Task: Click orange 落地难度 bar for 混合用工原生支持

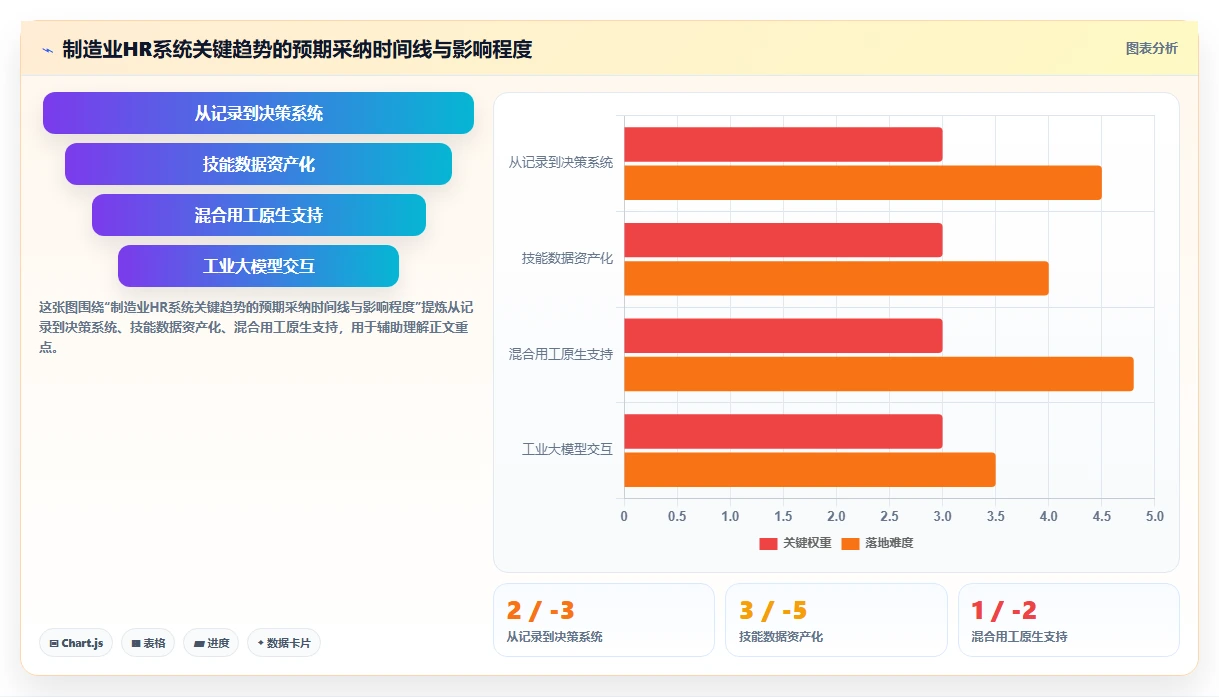Action: tap(879, 374)
